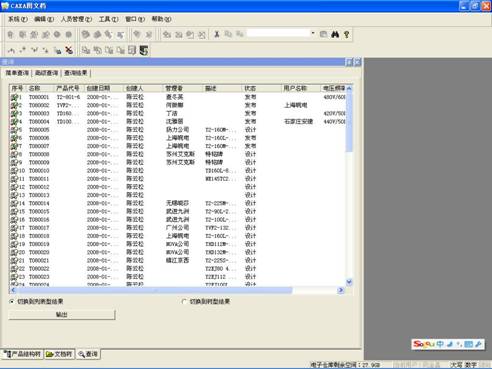Select 切换到树型结果 radio button
The image size is (492, 369).
[x=184, y=301]
